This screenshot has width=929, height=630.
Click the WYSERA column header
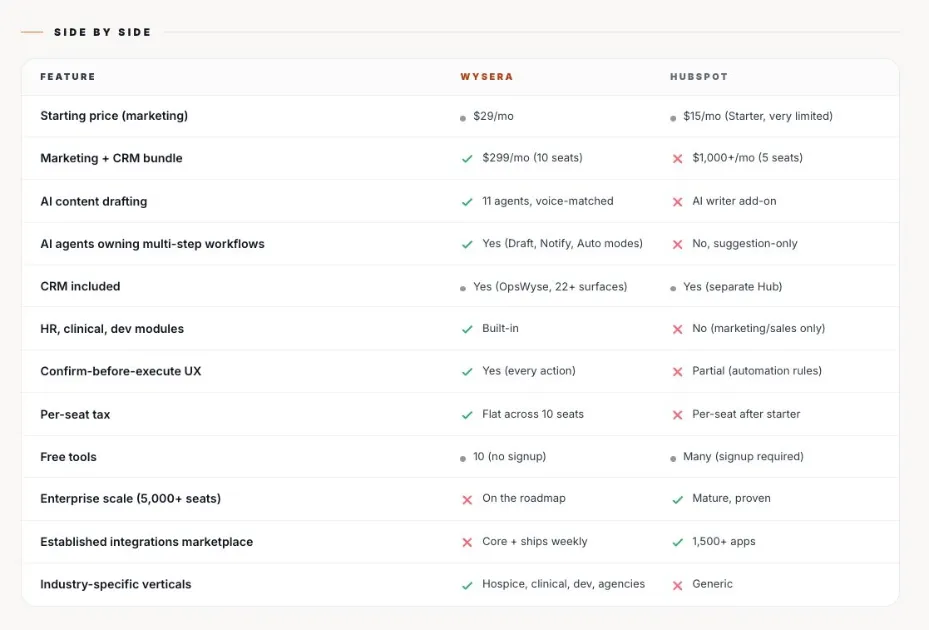(x=486, y=76)
